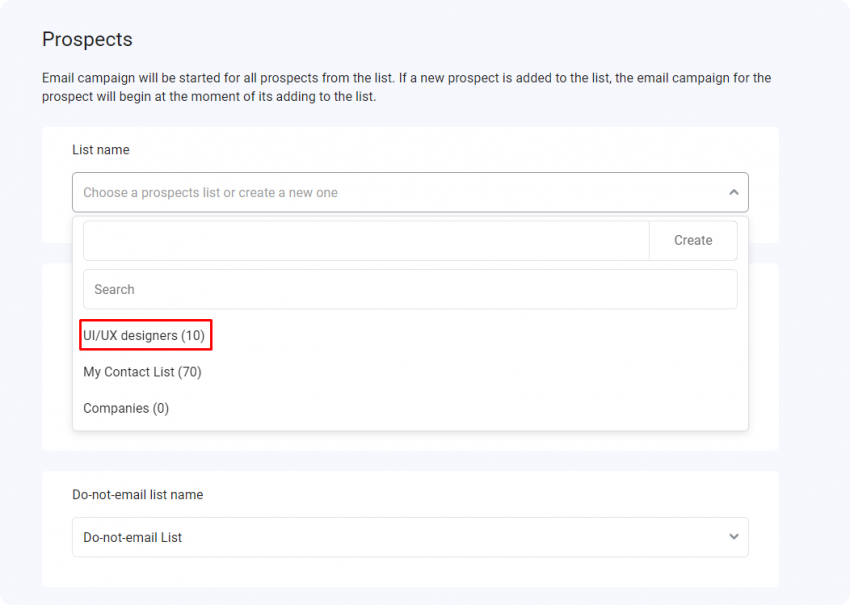The width and height of the screenshot is (850, 605).
Task: Open the Do-not-email List dropdown
Action: [410, 537]
